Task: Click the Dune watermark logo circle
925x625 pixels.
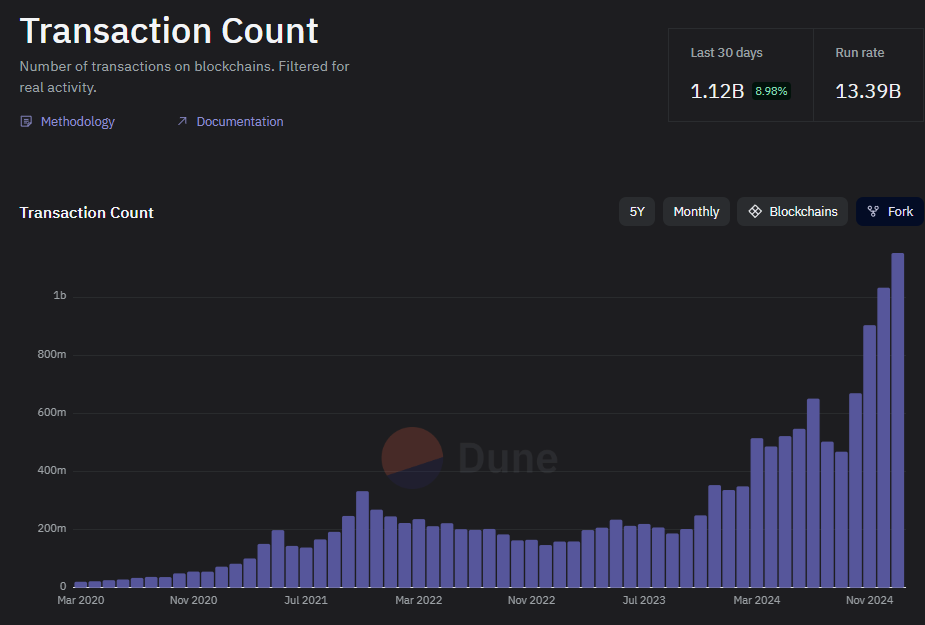Action: tap(412, 458)
